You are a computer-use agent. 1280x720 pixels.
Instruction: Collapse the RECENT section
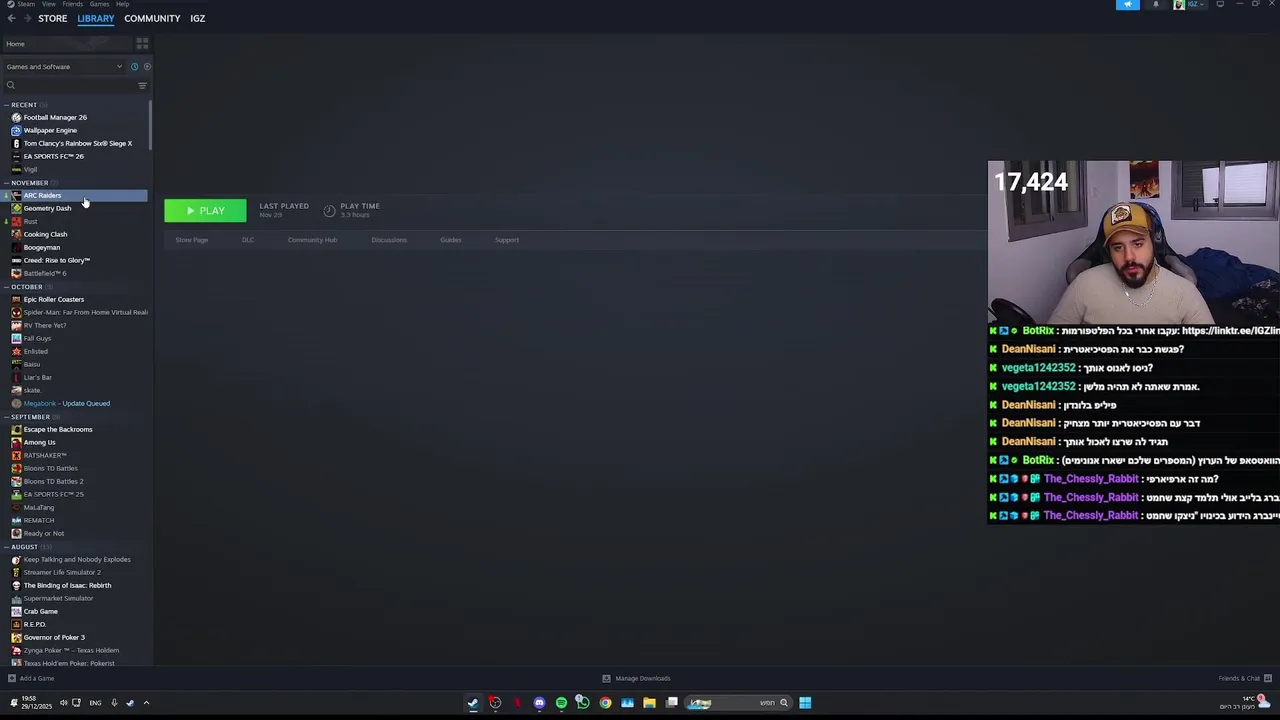point(24,105)
